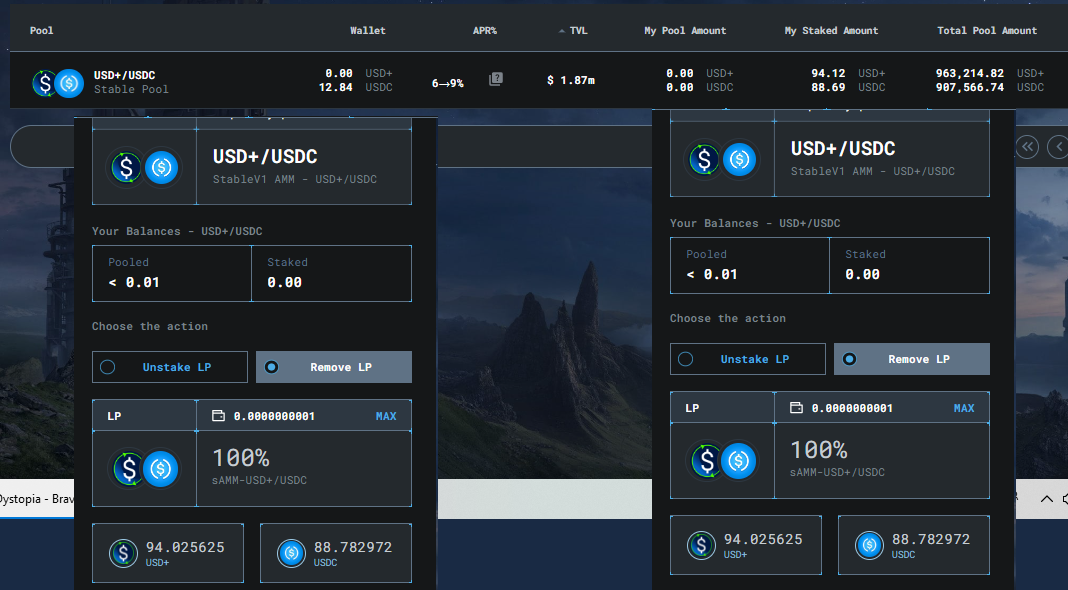Click the USD+ coin icon beside 94.025625 in left panel
Screen dimensions: 1068x590
pos(123,553)
